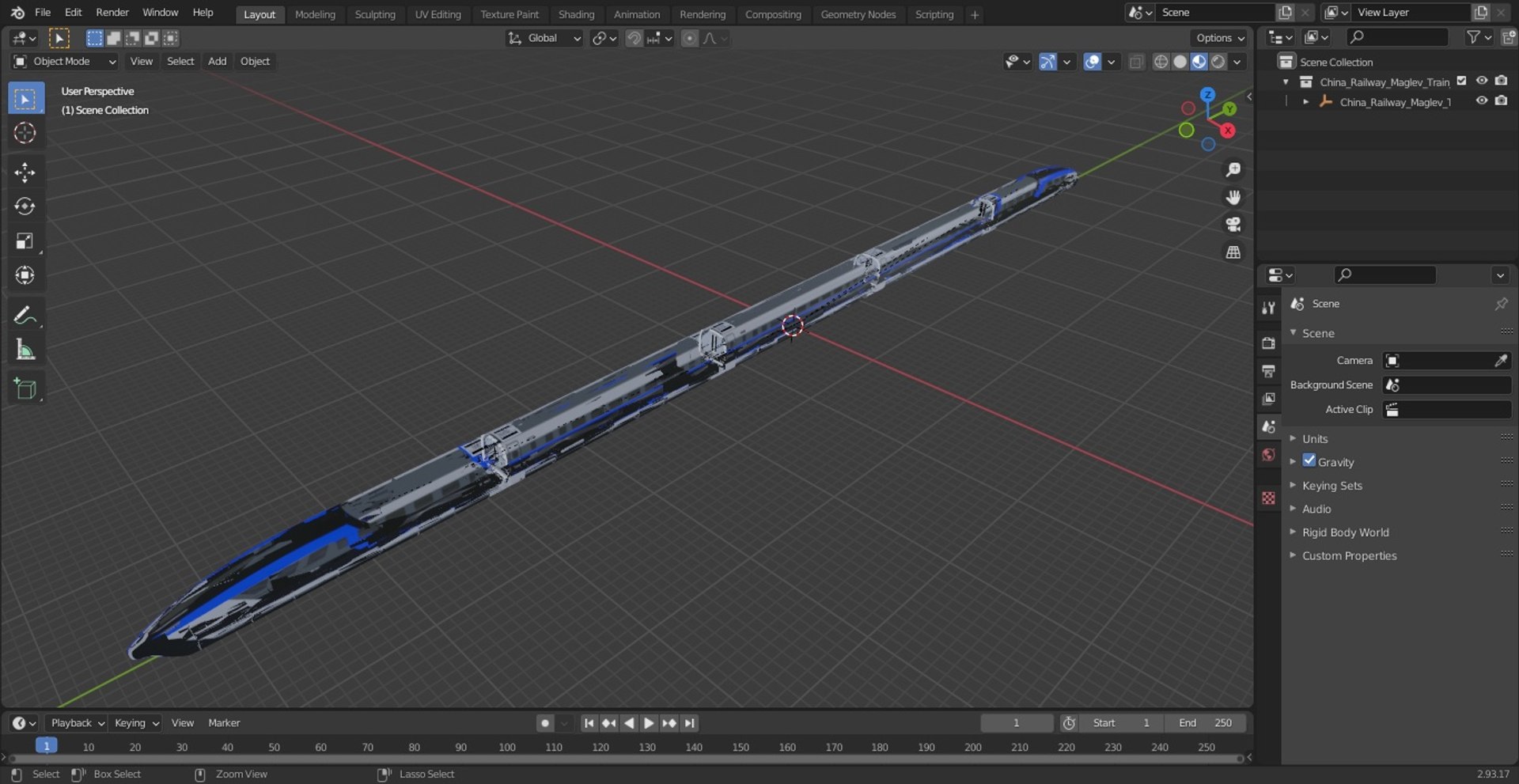This screenshot has height=784, width=1519.
Task: Click current frame 1 marker in timeline
Action: [47, 746]
